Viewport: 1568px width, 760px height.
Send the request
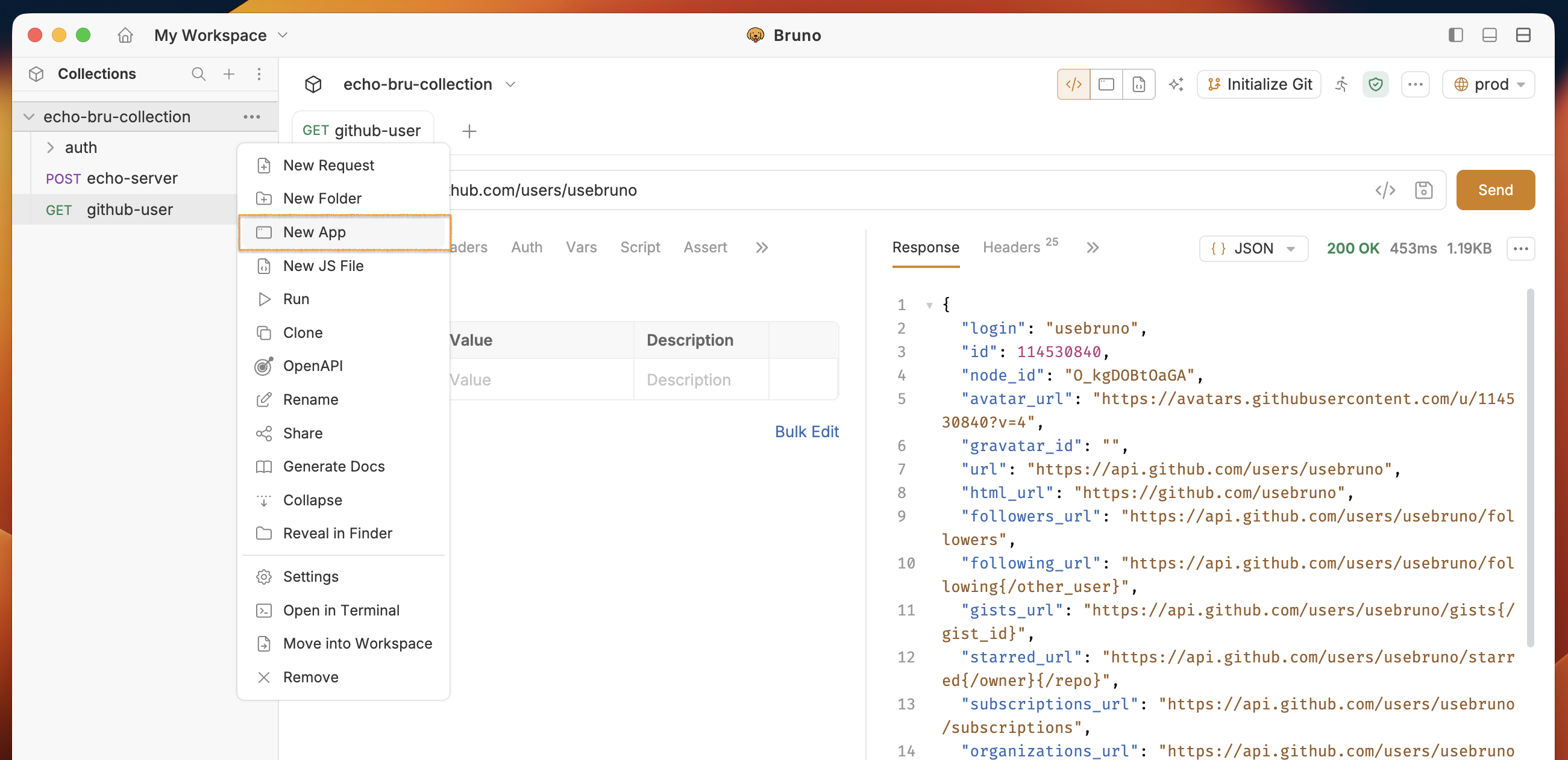pyautogui.click(x=1495, y=190)
